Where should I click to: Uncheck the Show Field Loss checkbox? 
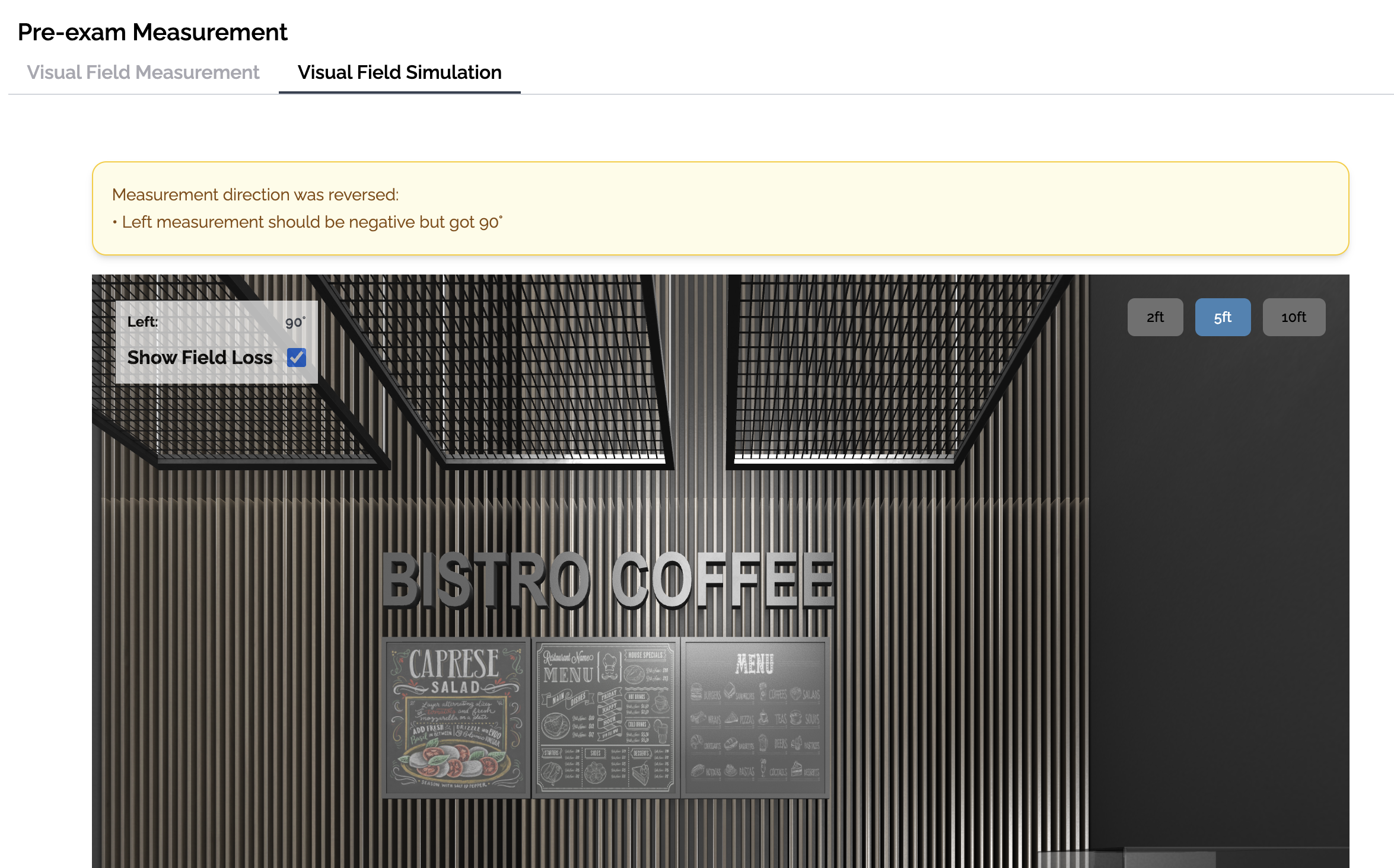point(297,358)
